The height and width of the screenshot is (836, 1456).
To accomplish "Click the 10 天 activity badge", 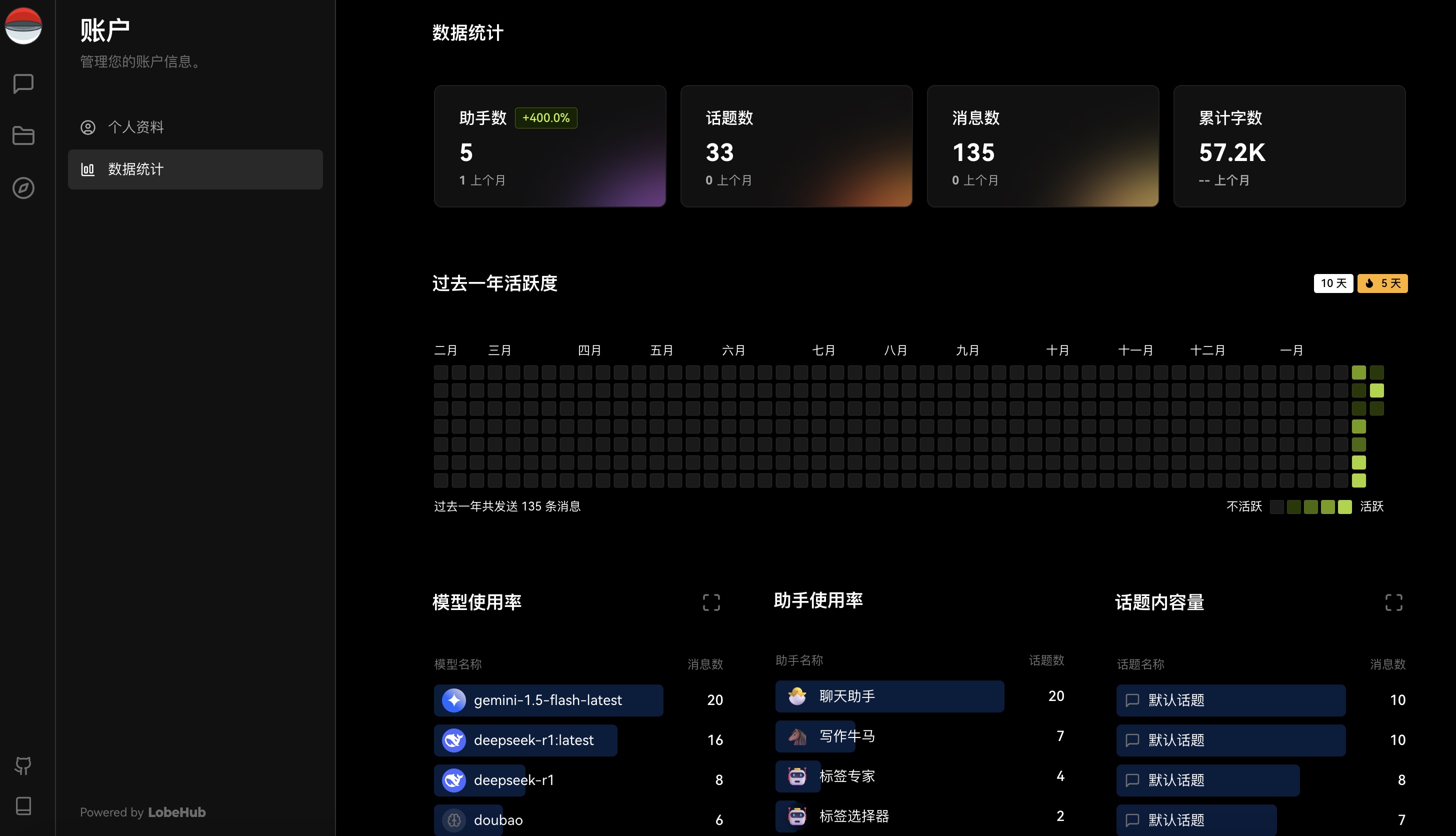I will point(1333,283).
